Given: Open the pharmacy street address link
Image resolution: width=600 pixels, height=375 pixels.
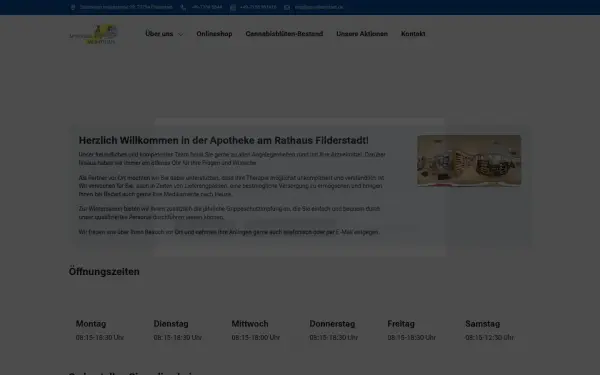Looking at the screenshot, I should pyautogui.click(x=126, y=7).
